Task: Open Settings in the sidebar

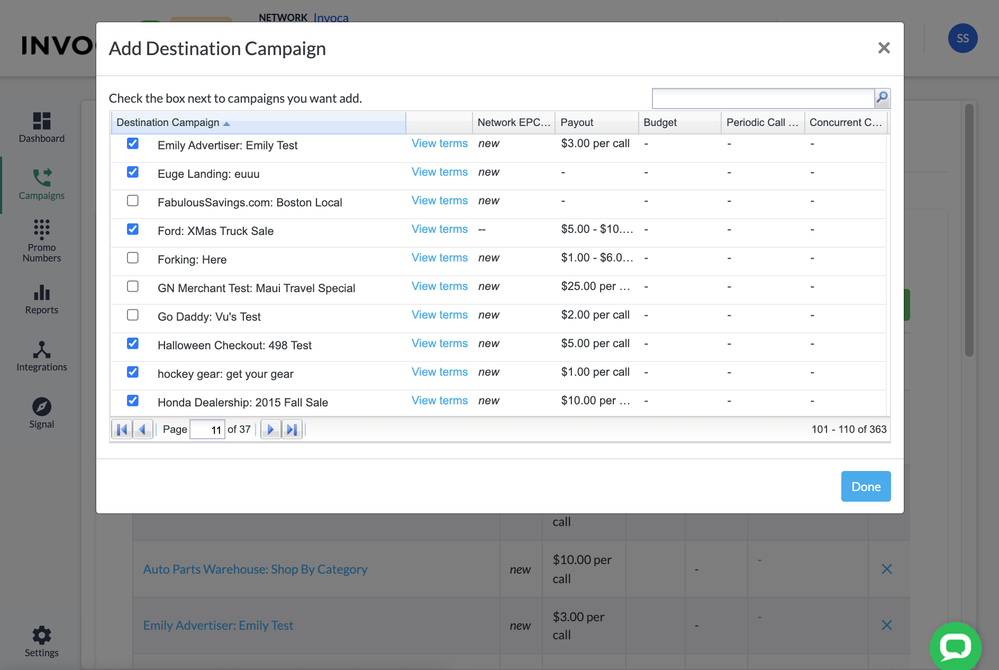Action: pyautogui.click(x=41, y=642)
